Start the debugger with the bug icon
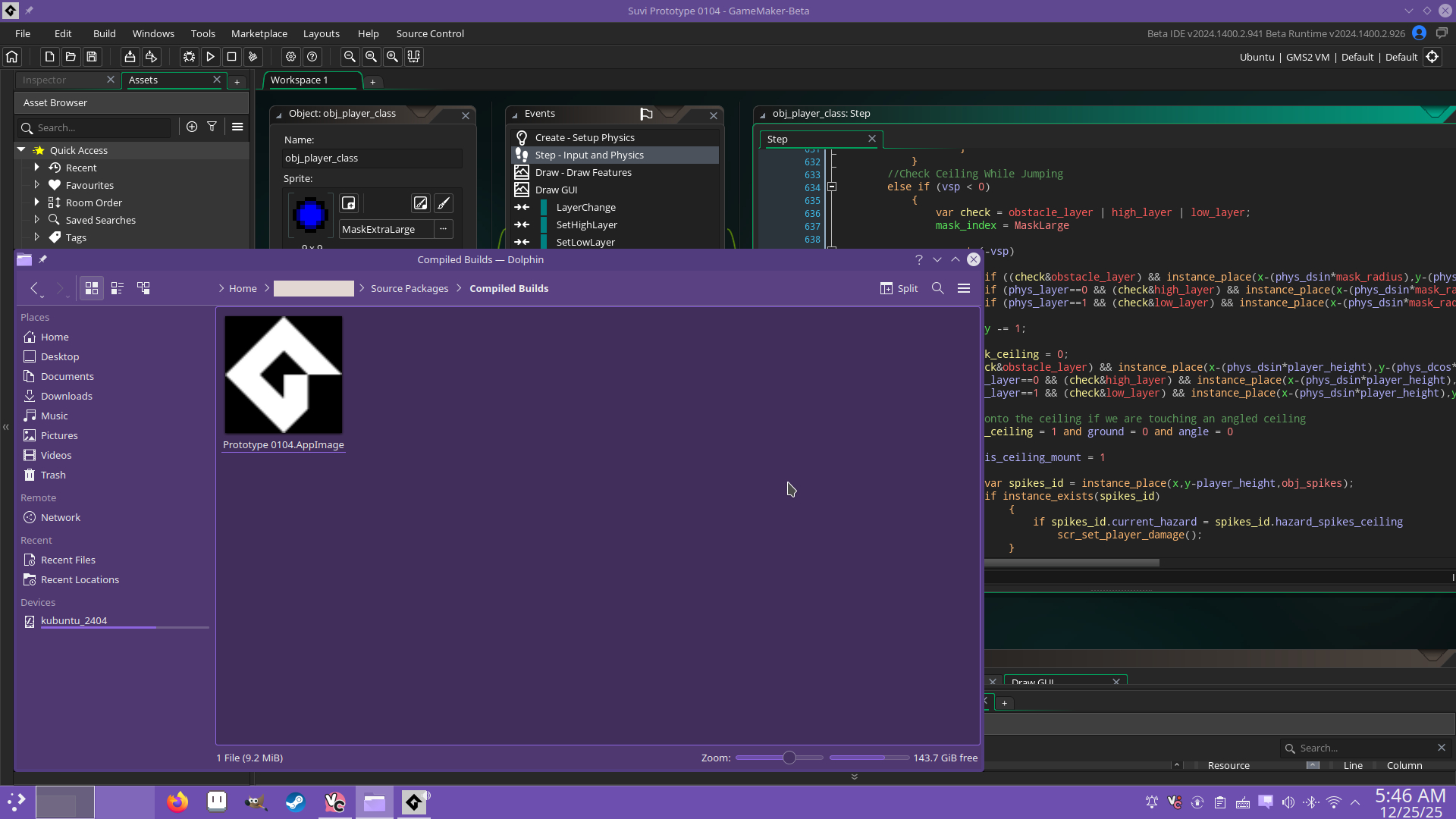The image size is (1456, 819). click(x=189, y=57)
